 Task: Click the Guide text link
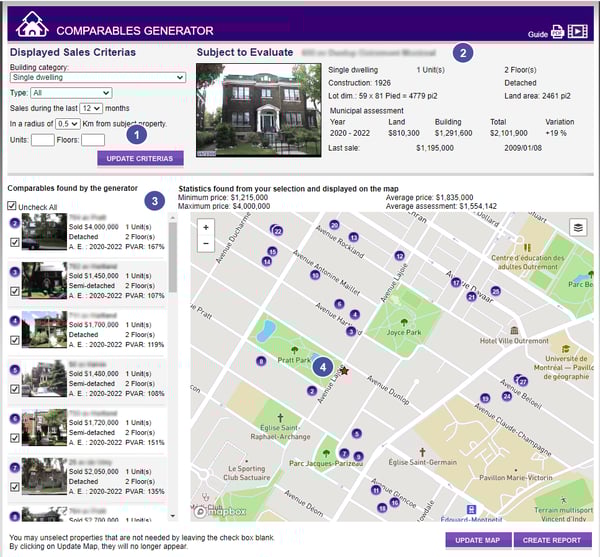pos(538,34)
